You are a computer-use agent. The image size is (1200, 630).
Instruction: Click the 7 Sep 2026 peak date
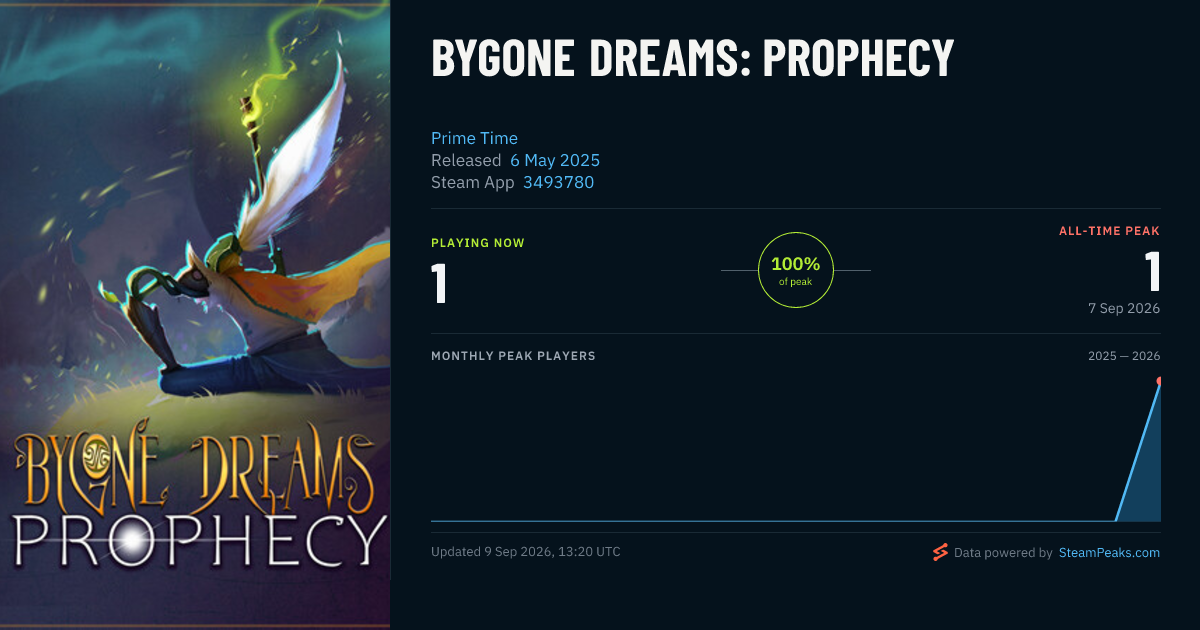click(1124, 308)
